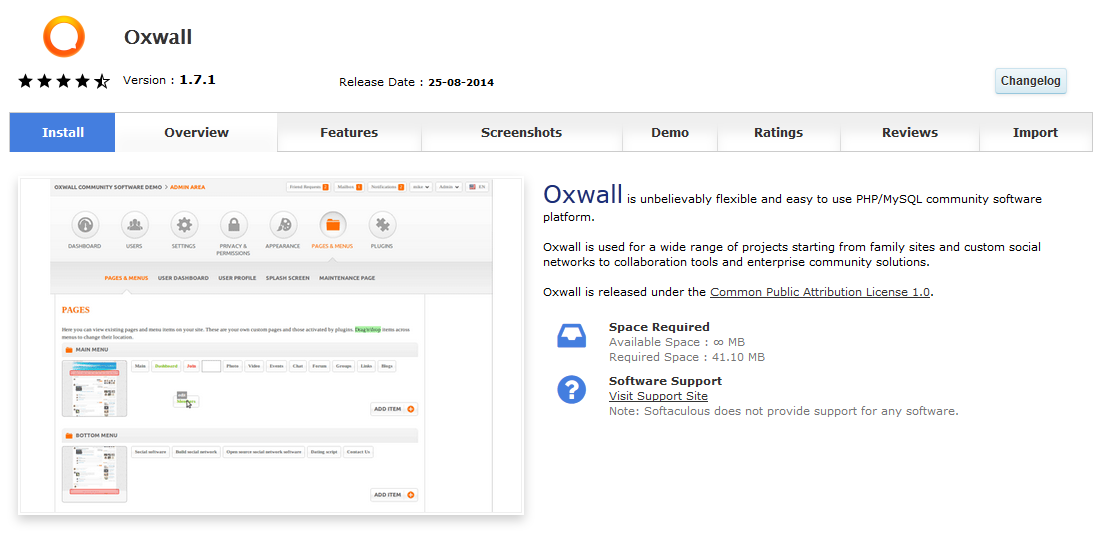Click the Space Required heading
Viewport: 1099px width, 551px height.
(659, 327)
